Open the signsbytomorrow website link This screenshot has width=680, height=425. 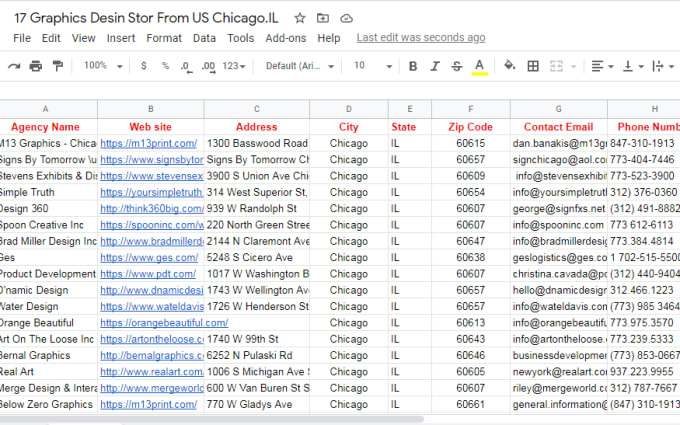click(x=152, y=160)
